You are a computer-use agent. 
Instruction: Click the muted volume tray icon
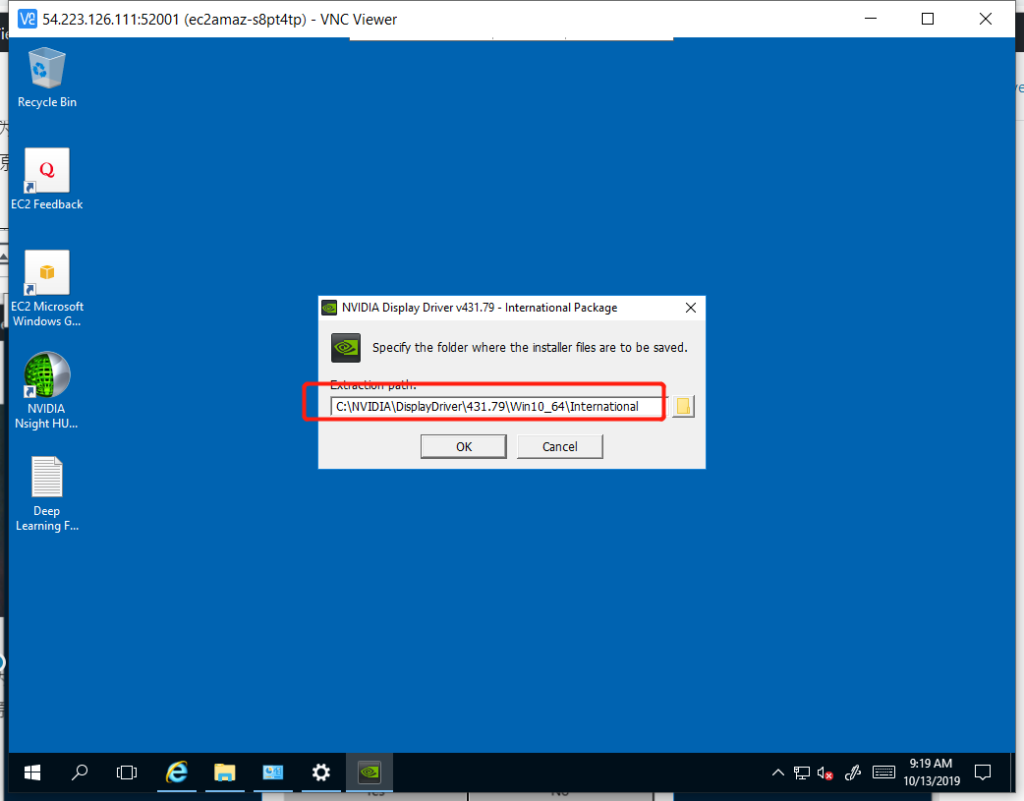826,772
